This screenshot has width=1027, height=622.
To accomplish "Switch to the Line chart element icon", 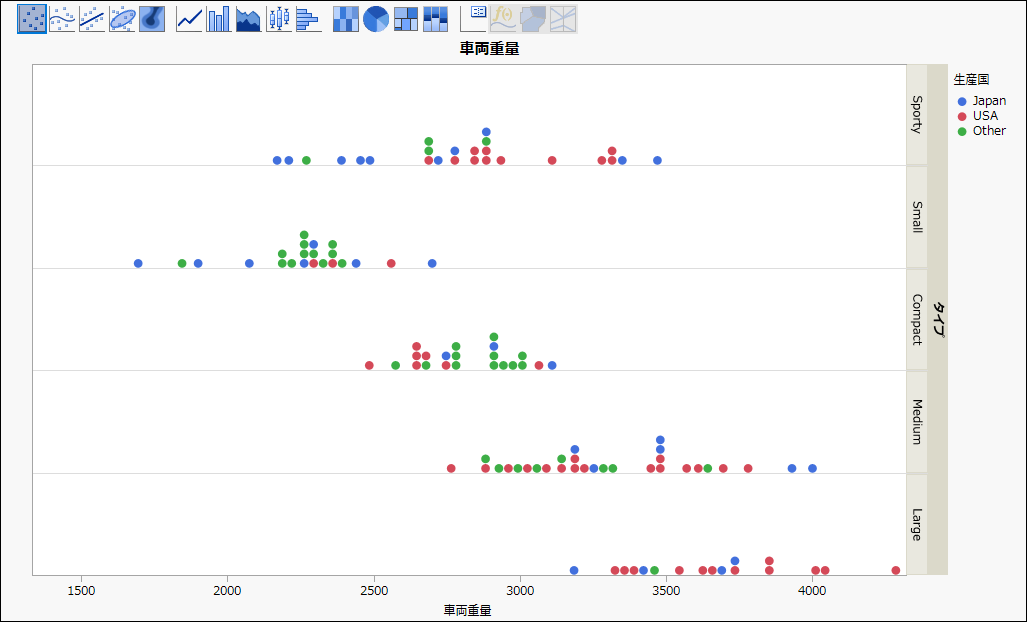I will (189, 19).
